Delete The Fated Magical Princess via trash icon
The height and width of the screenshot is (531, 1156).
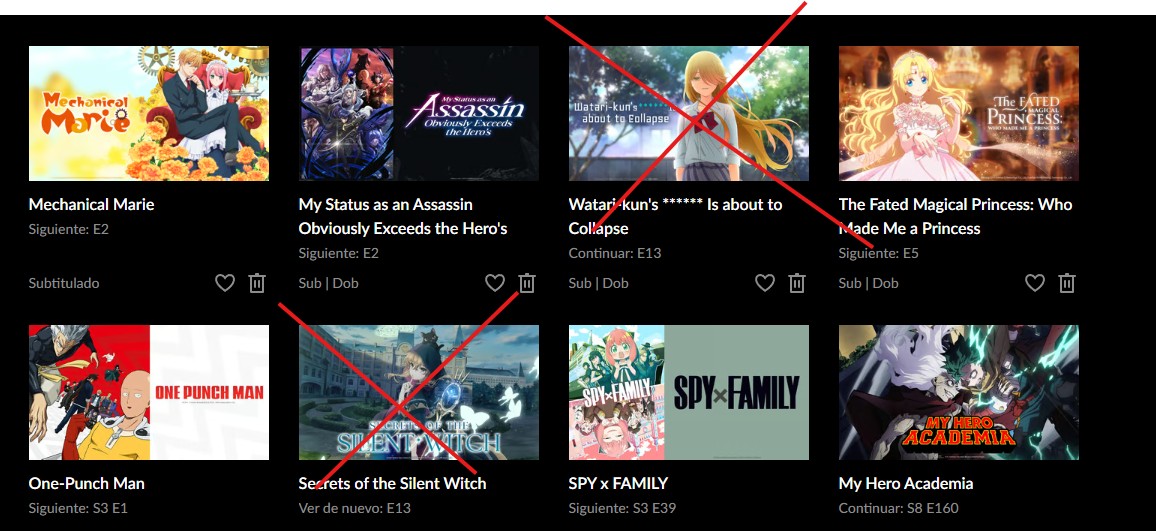pyautogui.click(x=1067, y=282)
